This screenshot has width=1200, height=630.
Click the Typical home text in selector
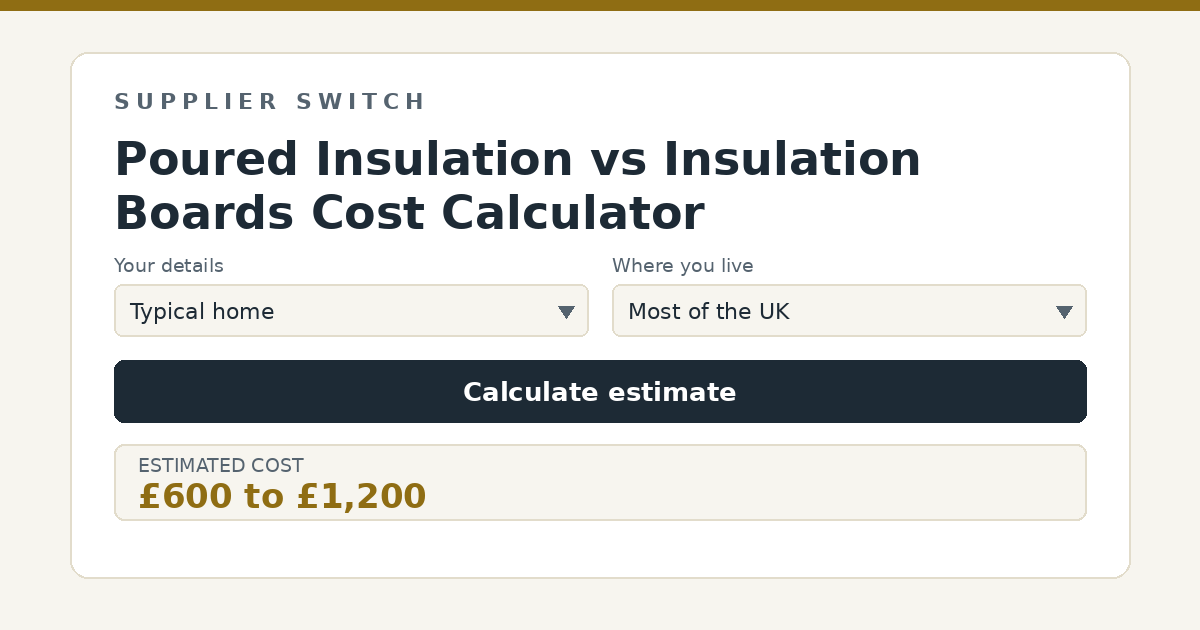click(x=202, y=312)
